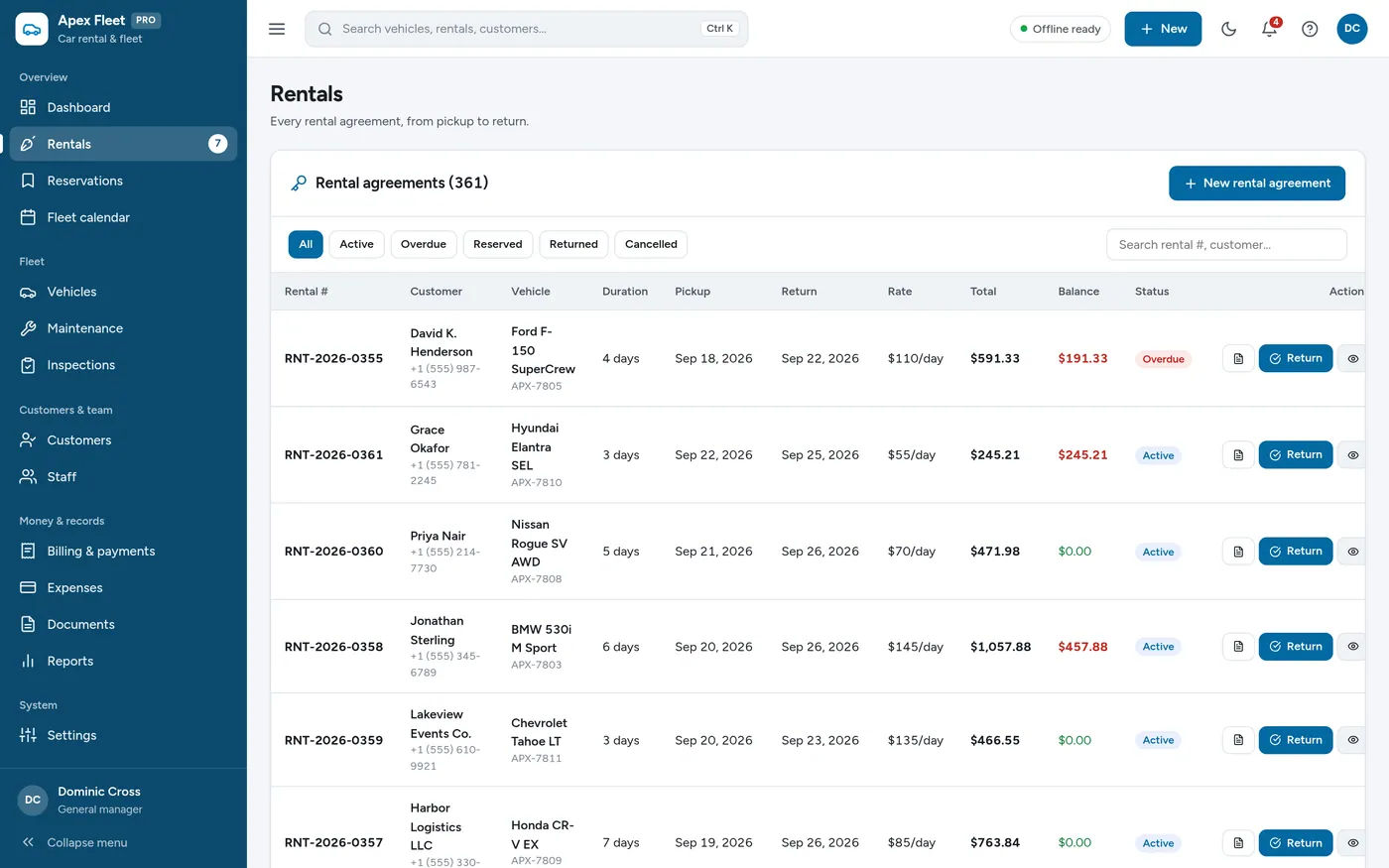Open the help question mark icon
1389x868 pixels.
pos(1310,29)
